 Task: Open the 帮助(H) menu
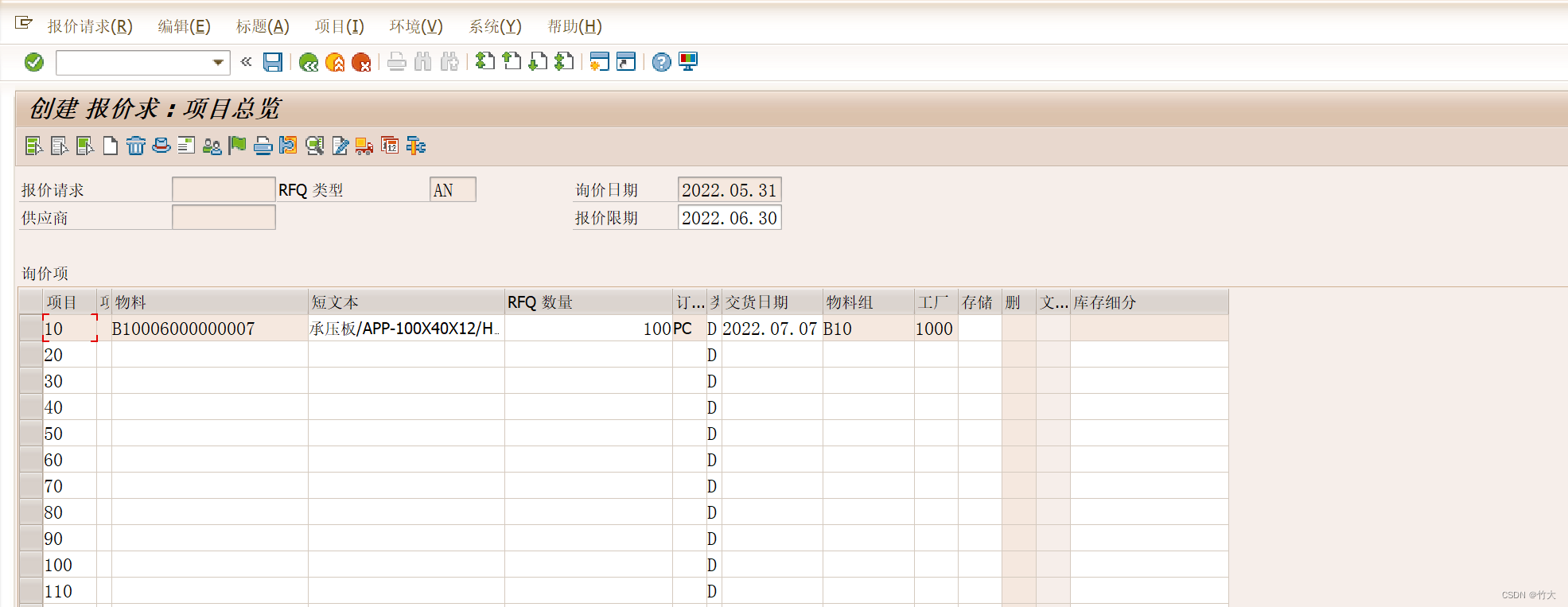tap(574, 26)
